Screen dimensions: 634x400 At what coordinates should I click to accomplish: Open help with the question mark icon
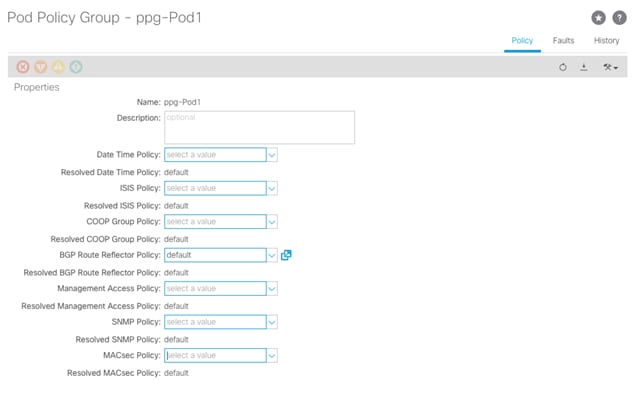[x=619, y=18]
